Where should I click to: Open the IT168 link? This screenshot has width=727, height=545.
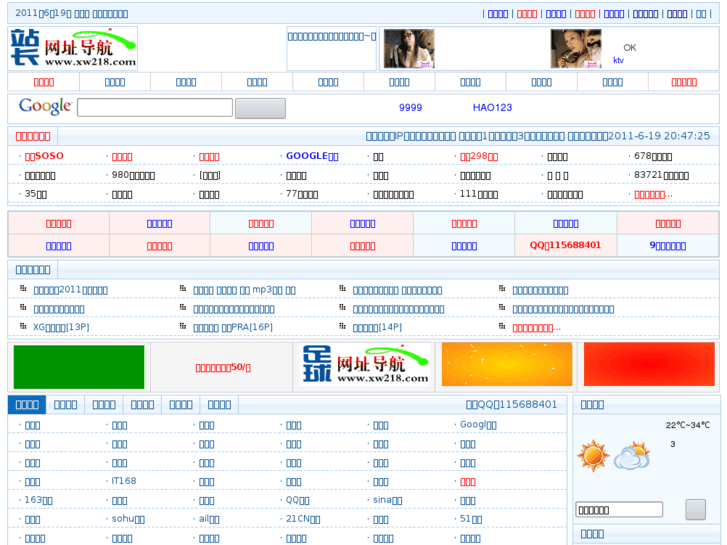pos(124,481)
